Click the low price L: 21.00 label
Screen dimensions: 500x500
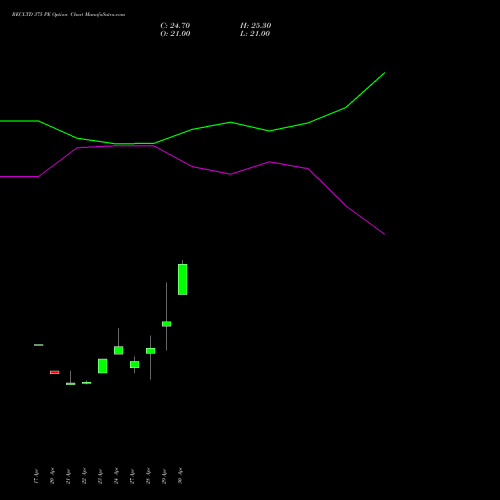click(x=255, y=34)
